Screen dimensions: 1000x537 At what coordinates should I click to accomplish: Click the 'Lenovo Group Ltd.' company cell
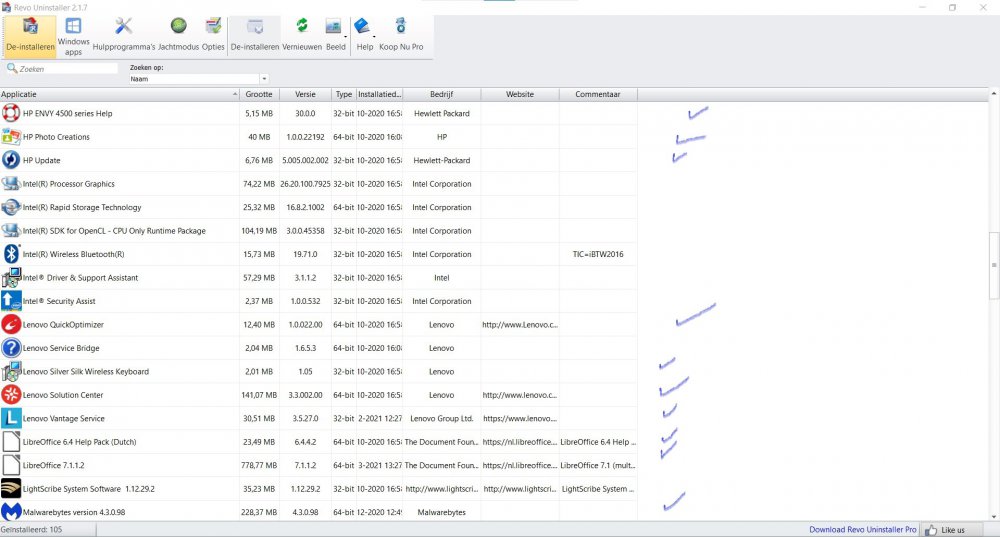click(441, 418)
